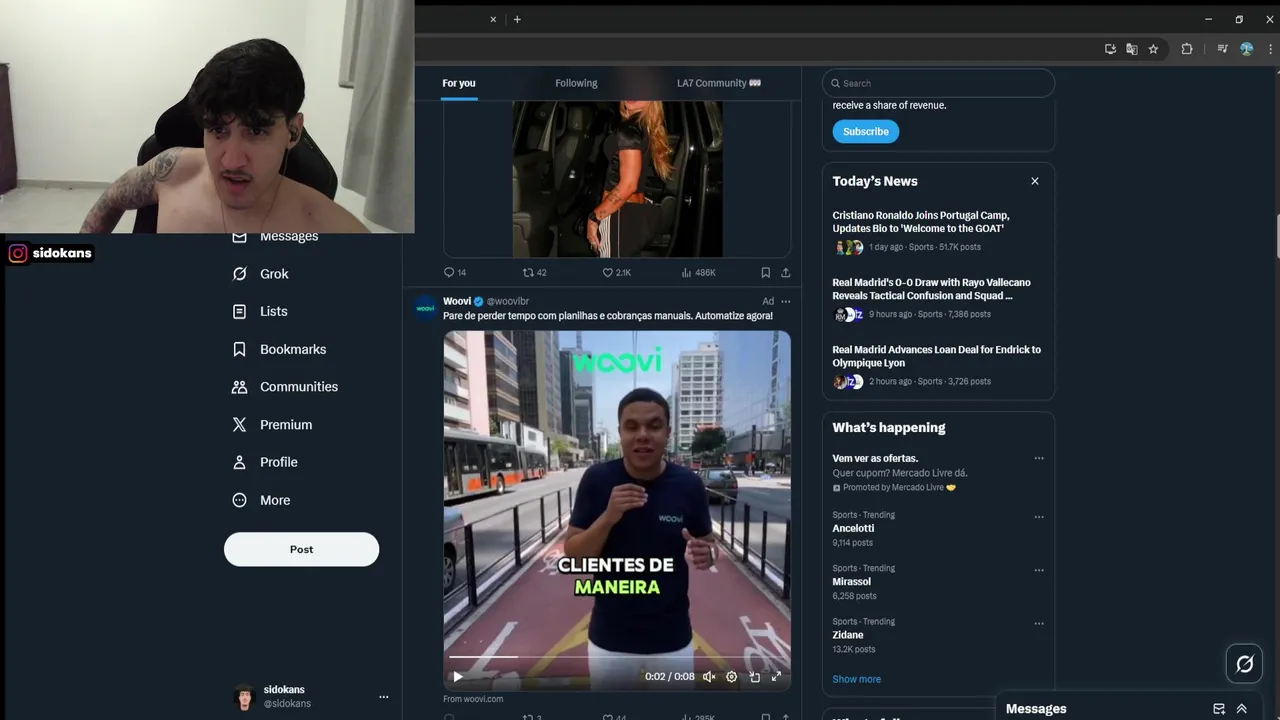Click the install app icon in address bar
This screenshot has width=1280, height=720.
[1110, 49]
